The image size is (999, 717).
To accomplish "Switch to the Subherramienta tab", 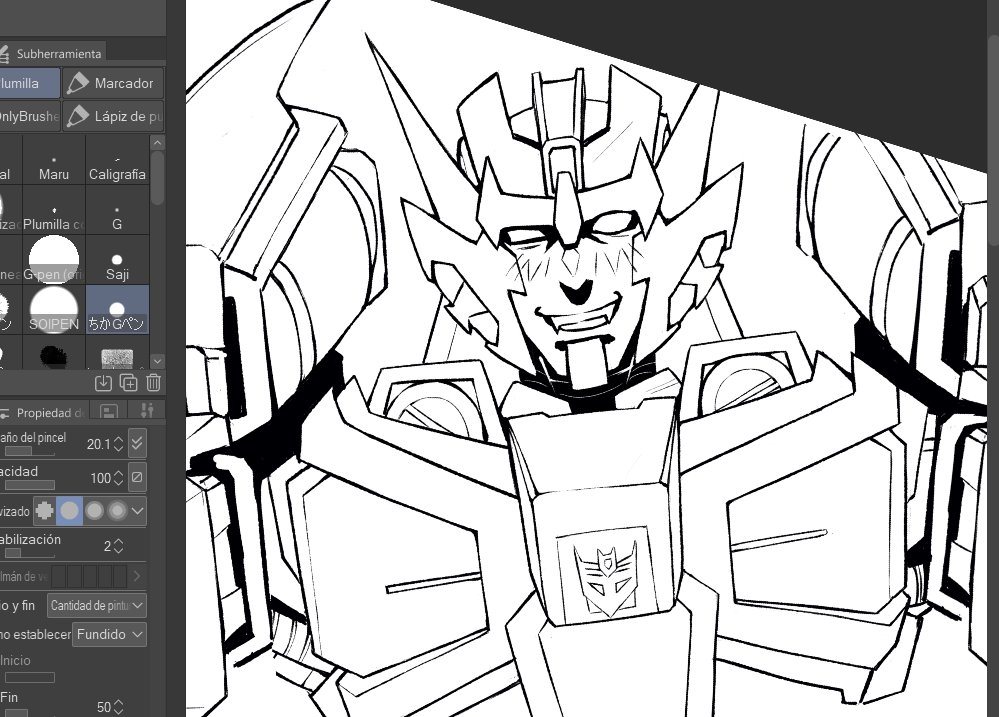I will click(x=55, y=53).
